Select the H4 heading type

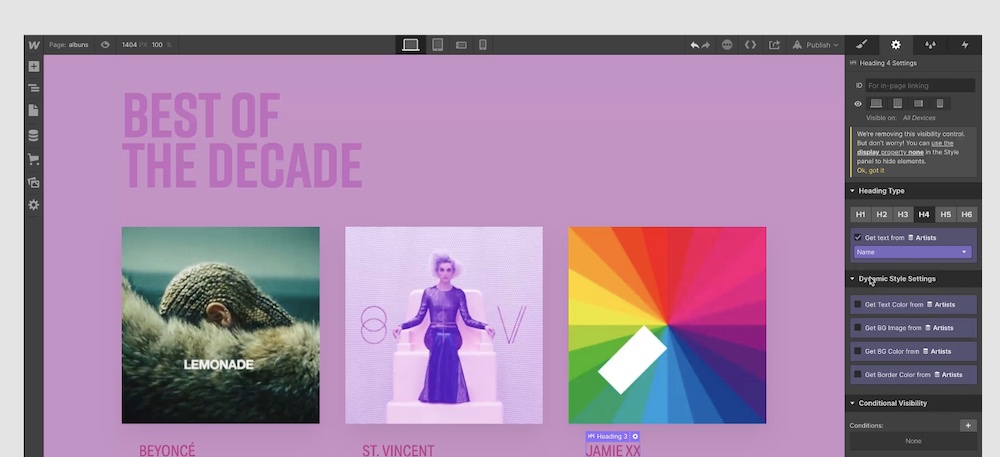point(923,215)
